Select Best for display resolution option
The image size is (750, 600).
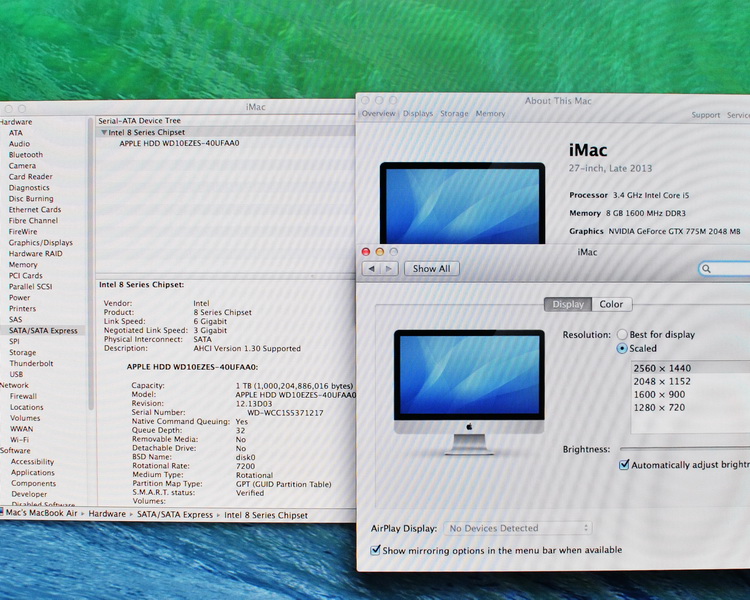point(622,334)
